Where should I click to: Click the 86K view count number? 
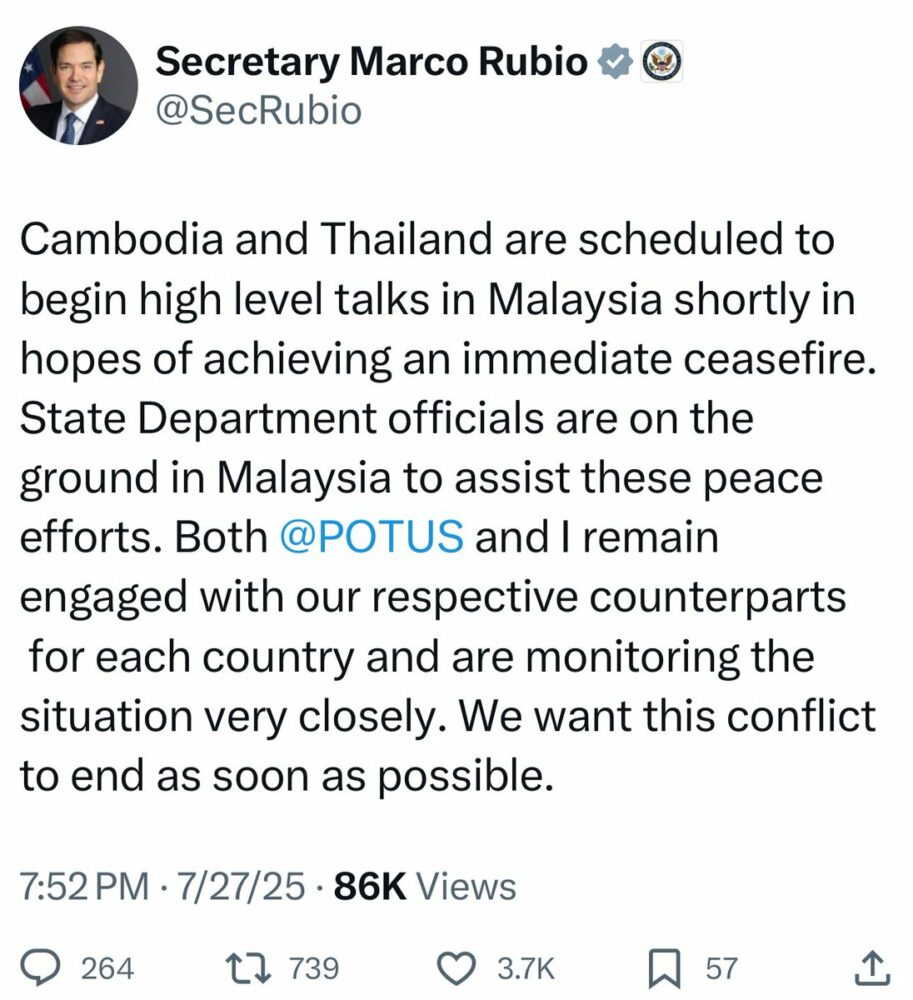(370, 886)
